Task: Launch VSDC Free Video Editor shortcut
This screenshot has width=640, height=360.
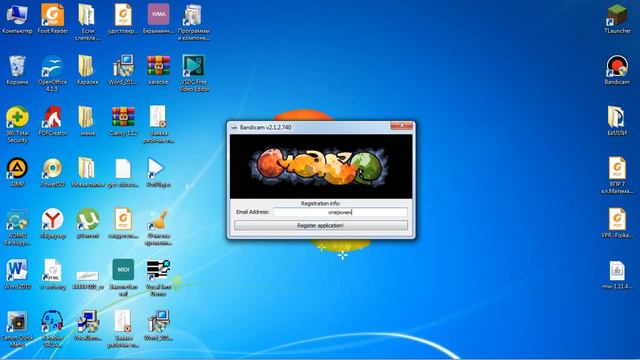Action: tap(194, 73)
